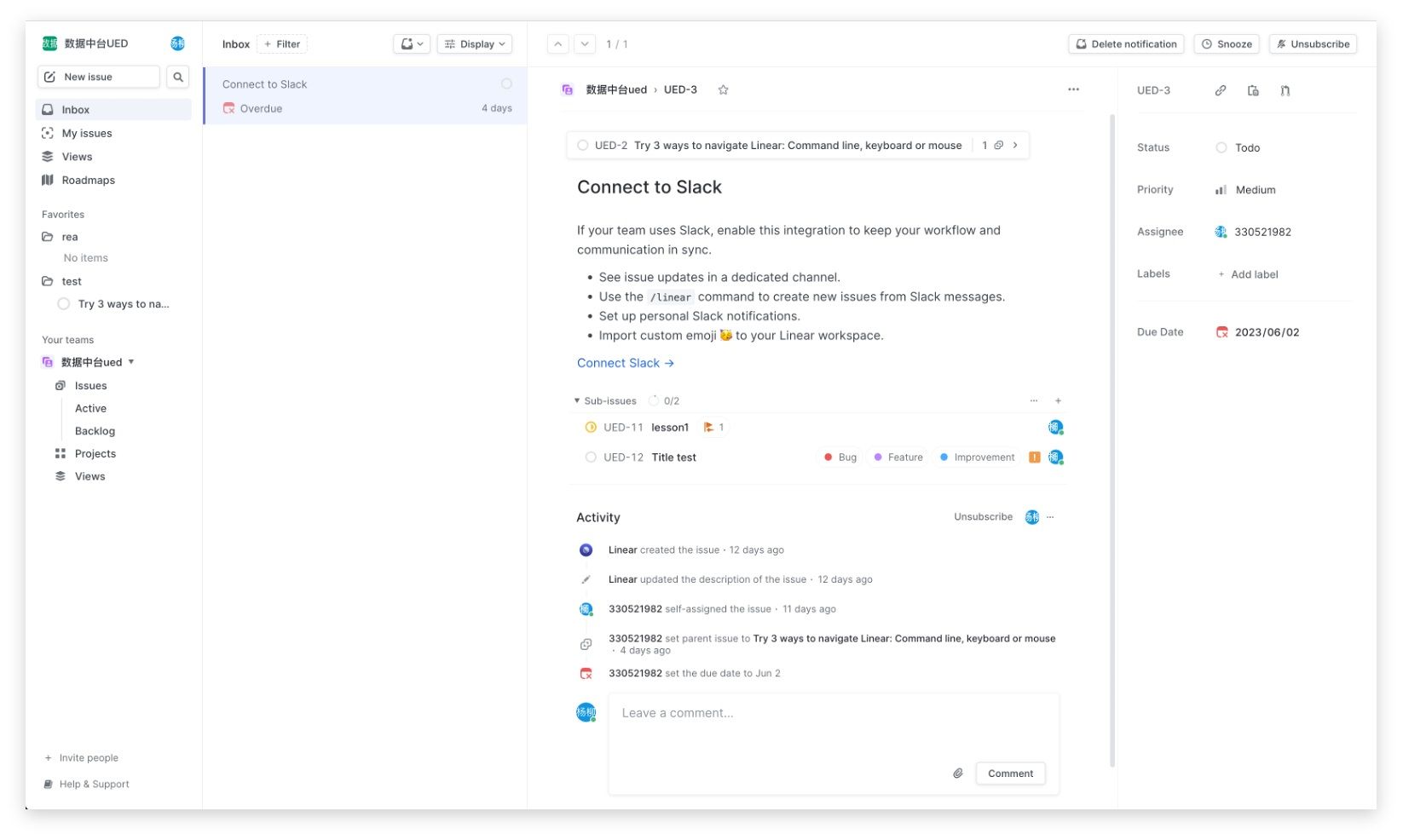1403x840 pixels.
Task: Mark Connect to Slack notification read circle
Action: click(x=506, y=83)
